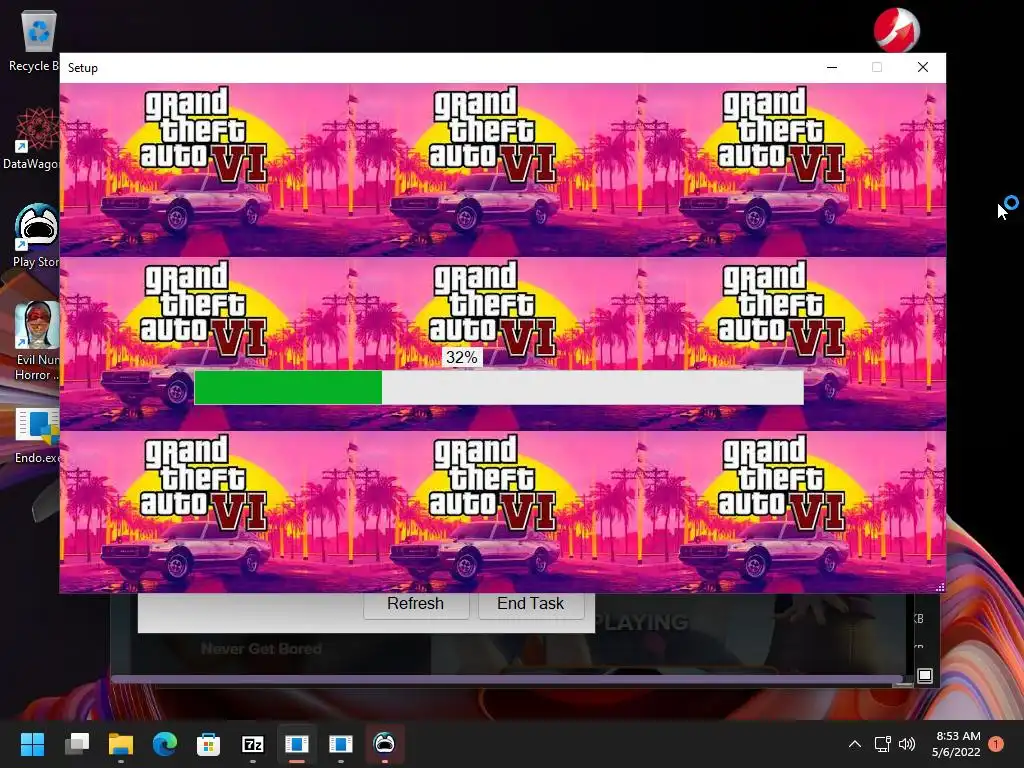Click the red arrow sphere desktop icon

coord(897,30)
